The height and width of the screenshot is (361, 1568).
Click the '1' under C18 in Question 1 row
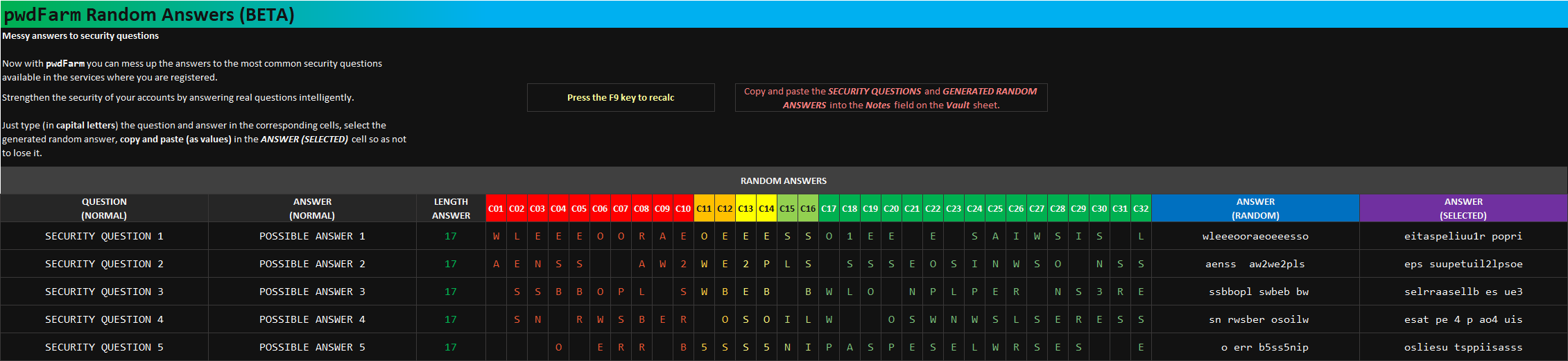click(x=850, y=236)
